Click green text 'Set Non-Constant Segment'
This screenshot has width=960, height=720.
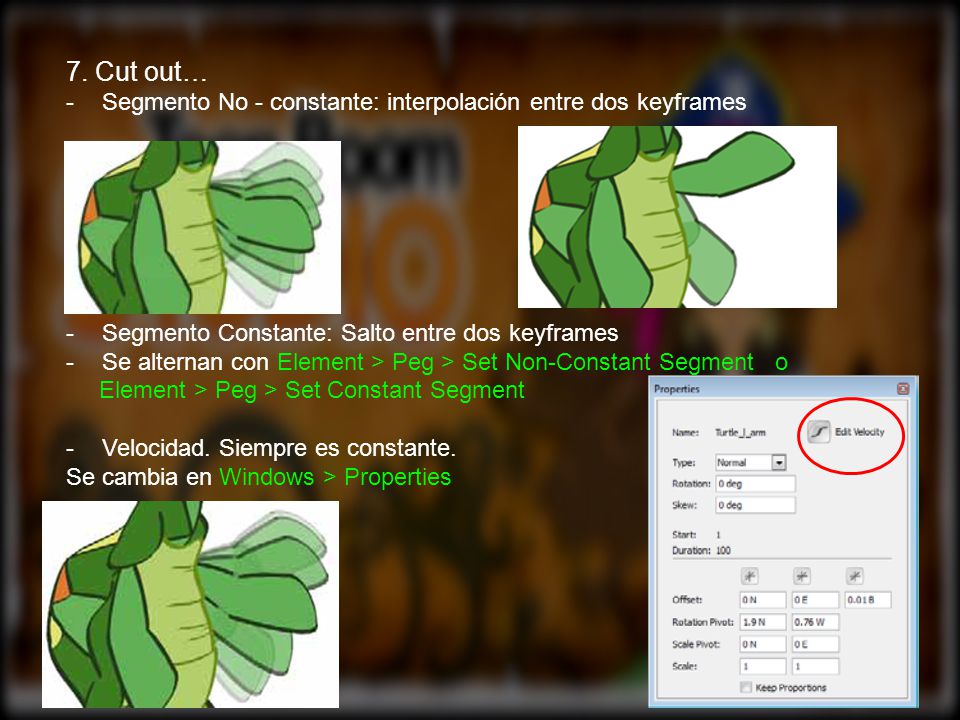(x=607, y=362)
